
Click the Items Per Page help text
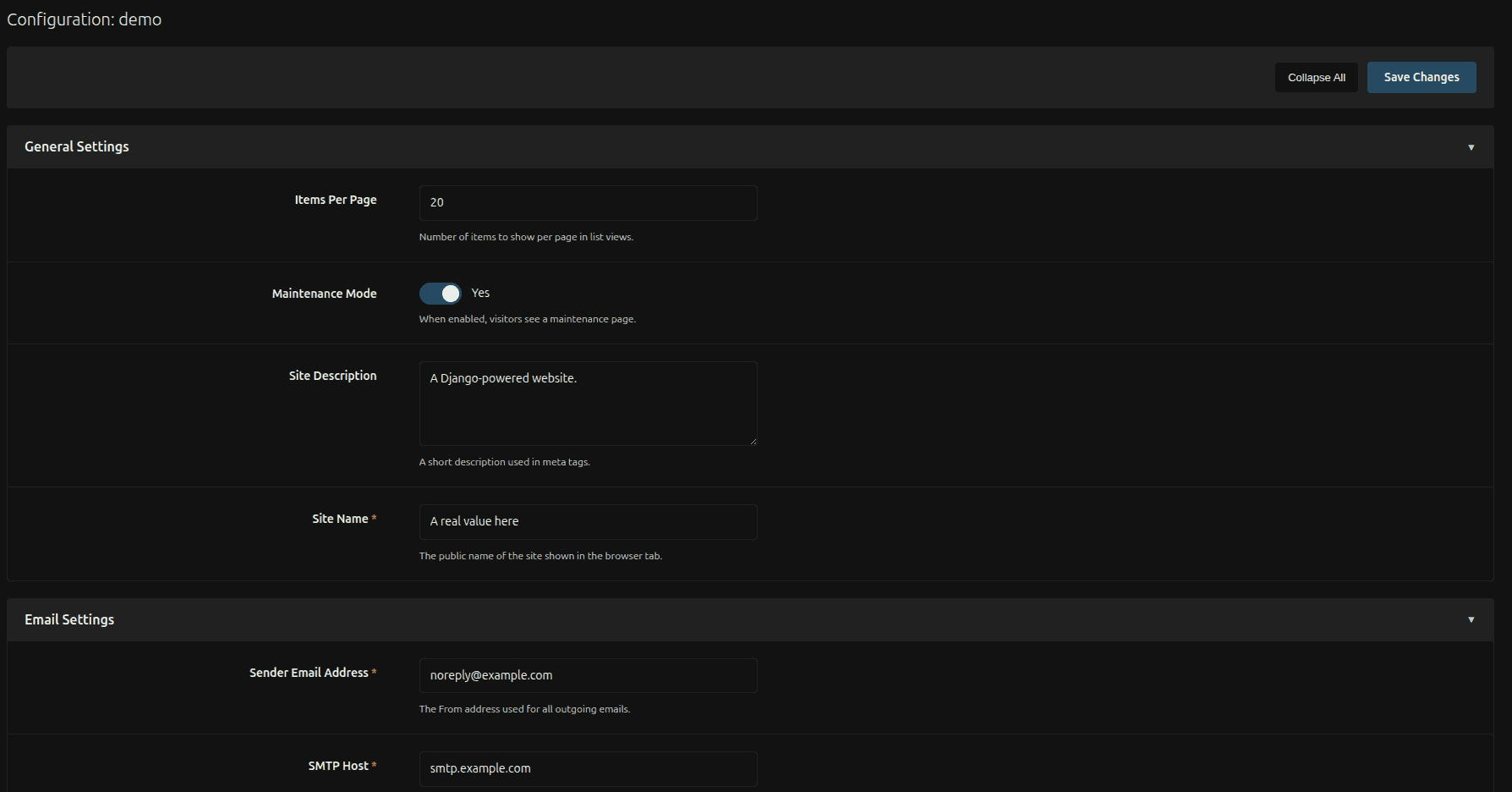point(525,237)
